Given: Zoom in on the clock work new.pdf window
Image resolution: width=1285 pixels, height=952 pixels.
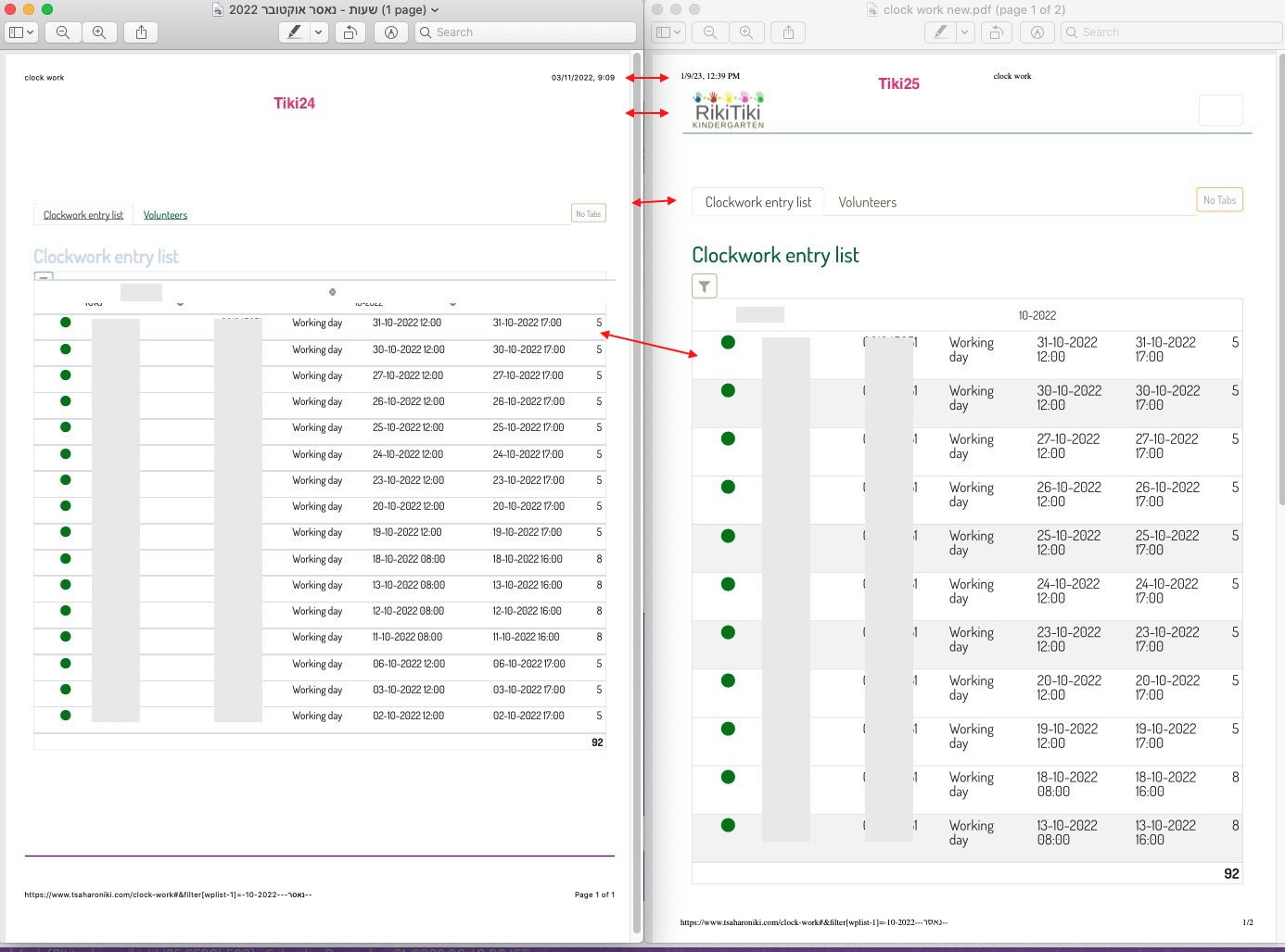Looking at the screenshot, I should point(746,32).
